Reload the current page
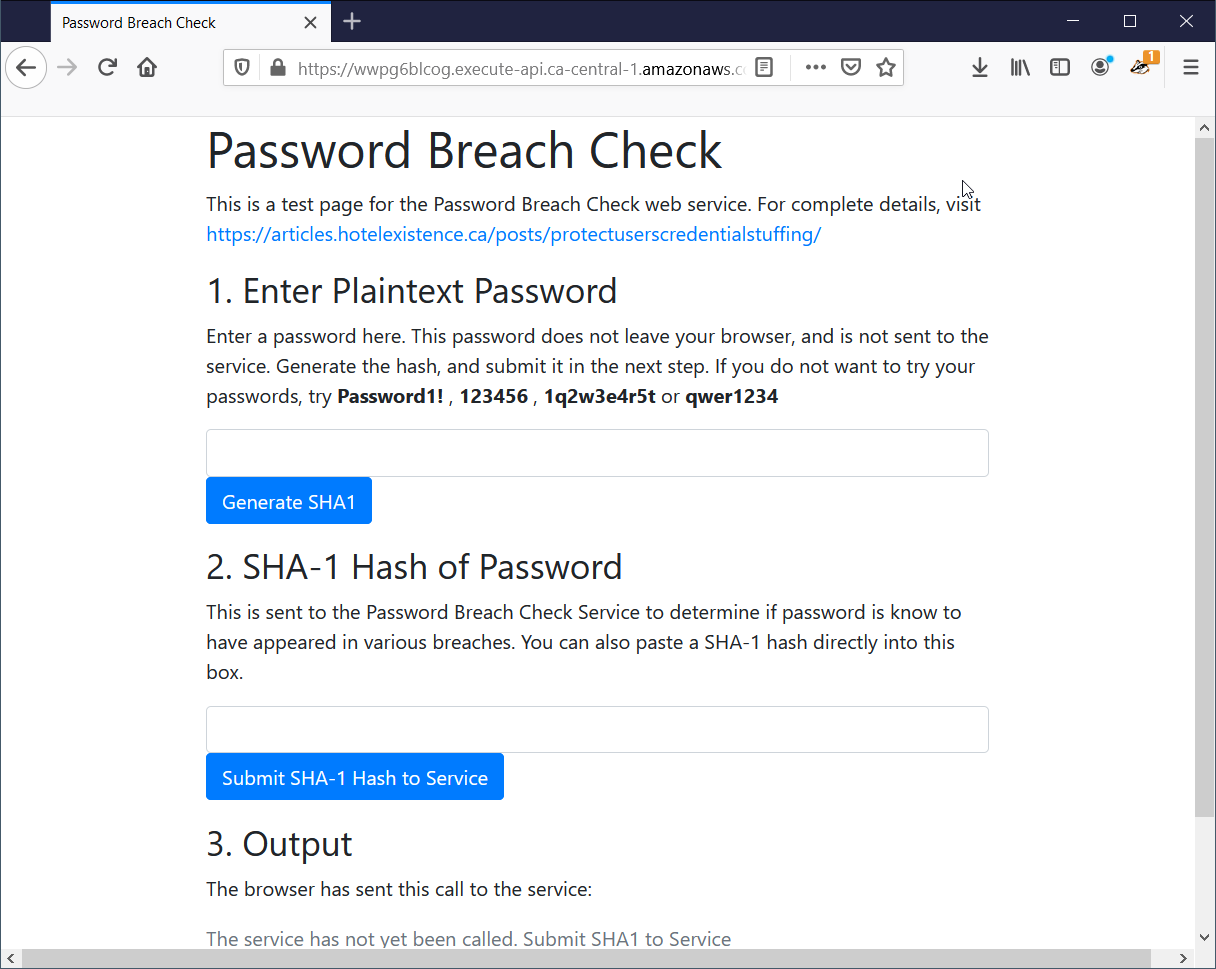 point(107,68)
